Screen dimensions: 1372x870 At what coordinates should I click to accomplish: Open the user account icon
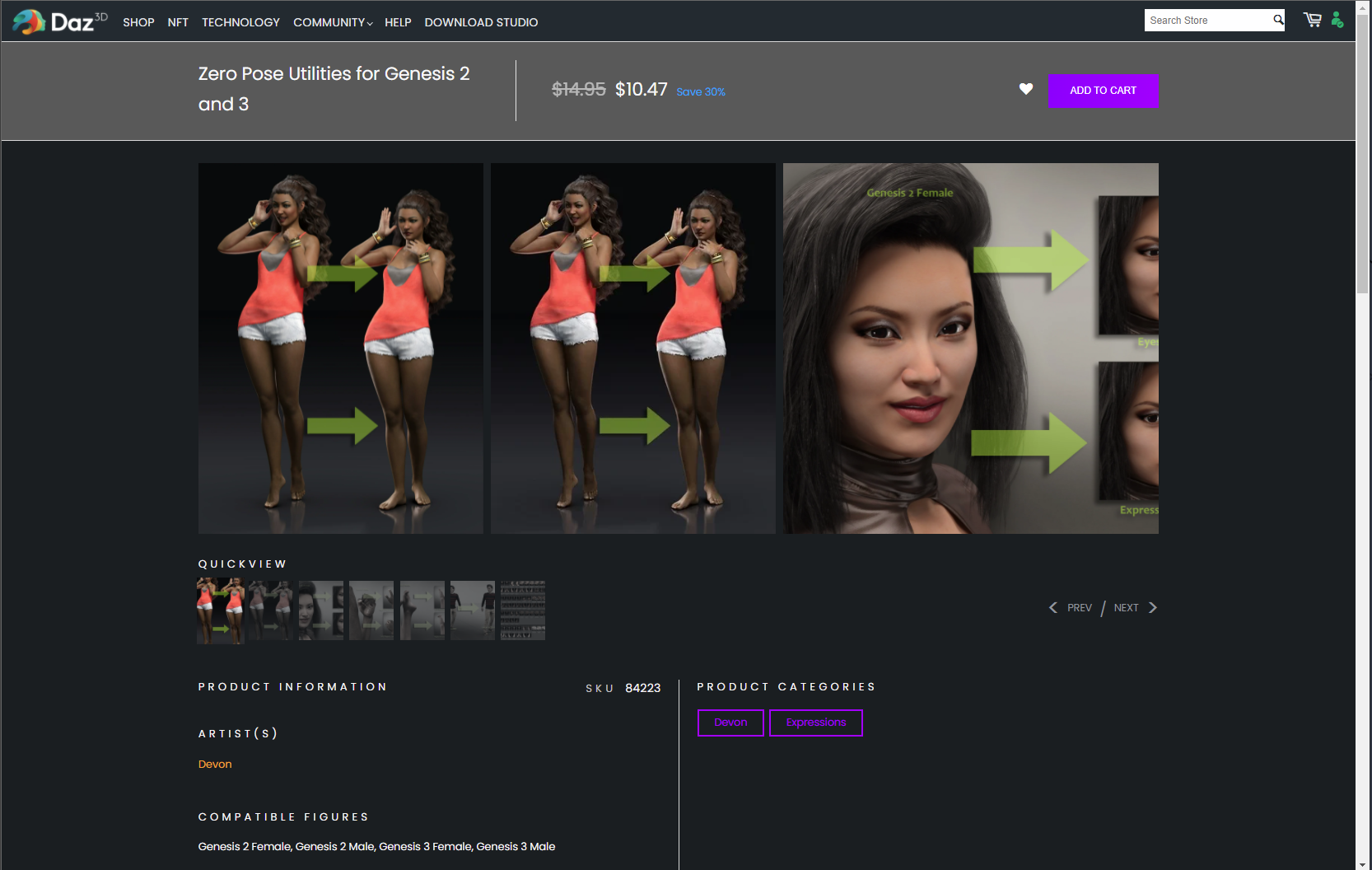pos(1337,20)
